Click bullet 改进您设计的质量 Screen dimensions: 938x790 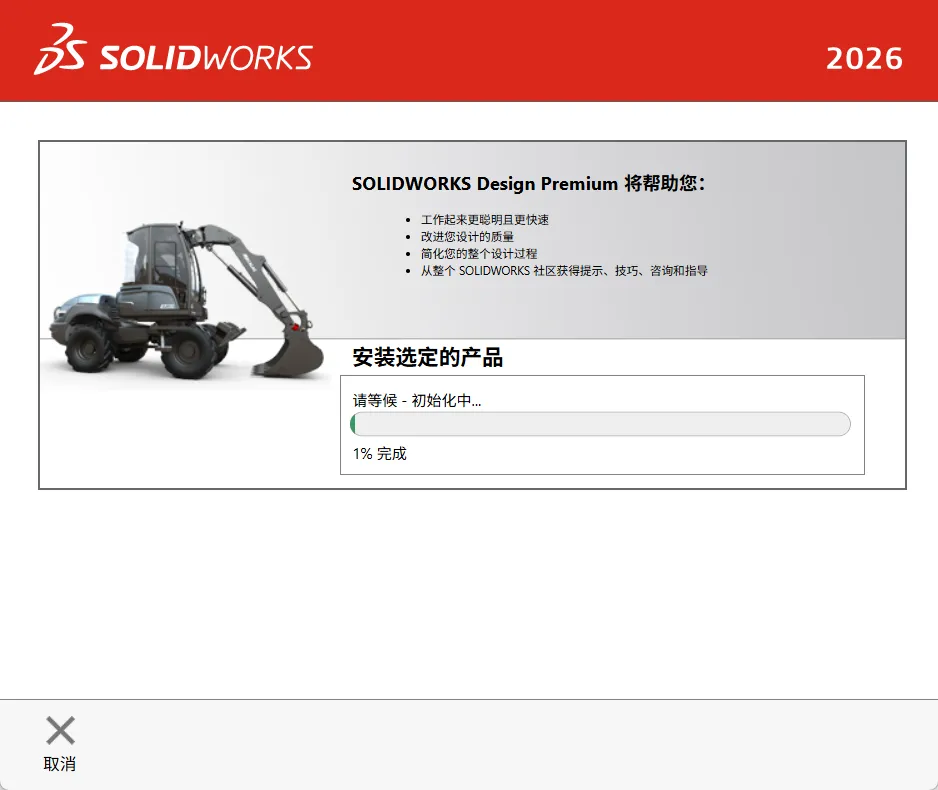pos(467,237)
